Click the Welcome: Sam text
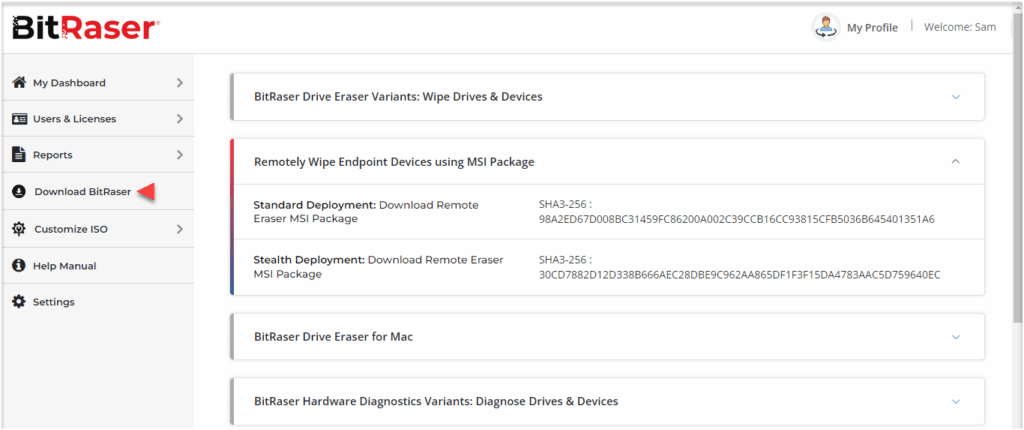Viewport: 1024px width, 430px height. click(960, 27)
